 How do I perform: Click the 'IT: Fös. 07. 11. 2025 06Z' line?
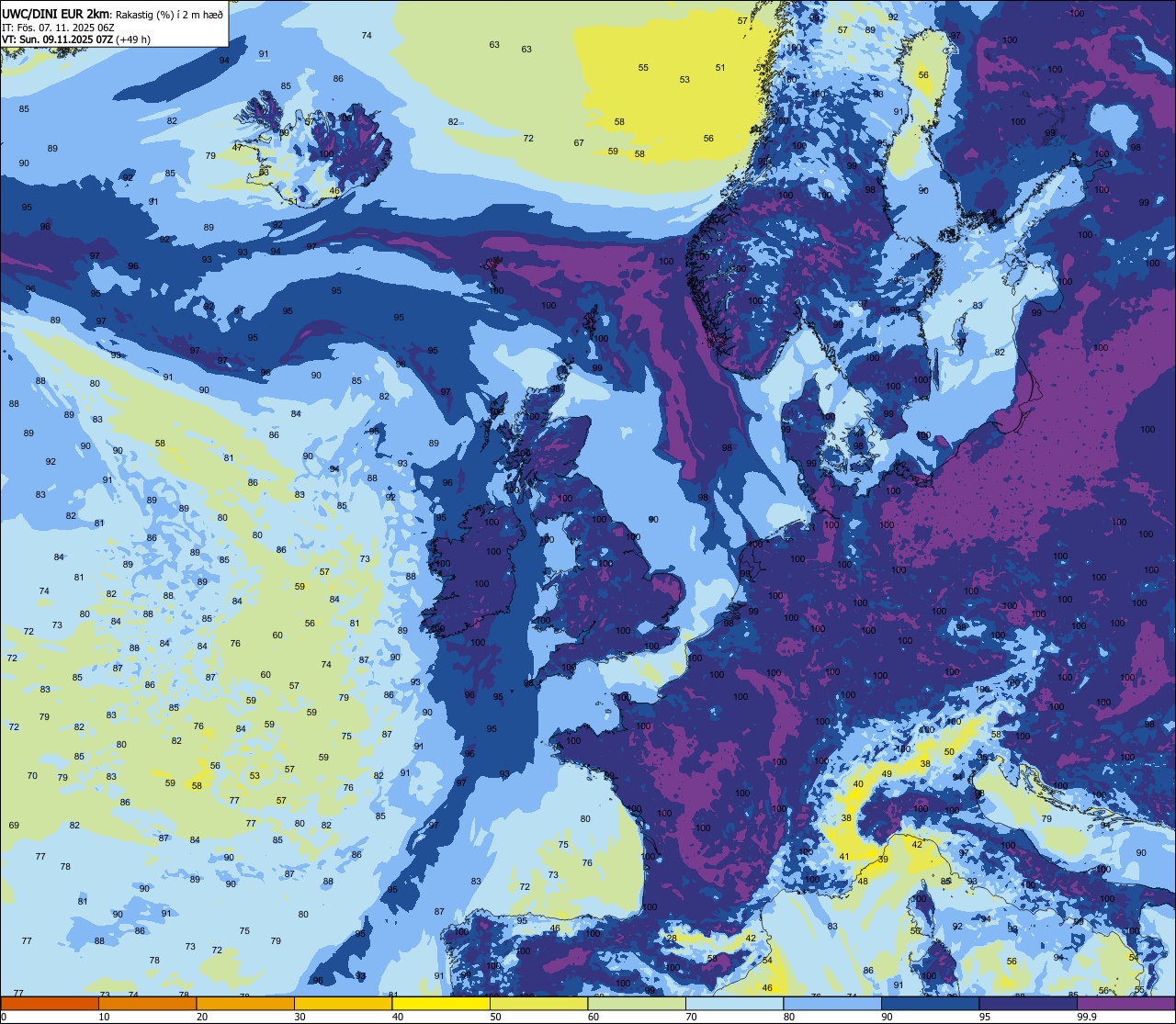(x=58, y=27)
